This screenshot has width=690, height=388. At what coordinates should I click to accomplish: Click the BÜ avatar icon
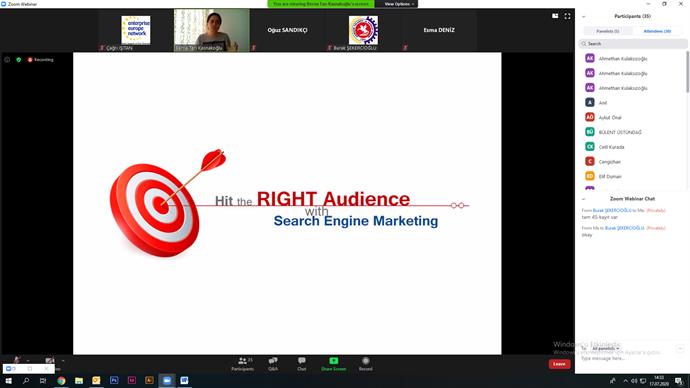click(x=590, y=132)
